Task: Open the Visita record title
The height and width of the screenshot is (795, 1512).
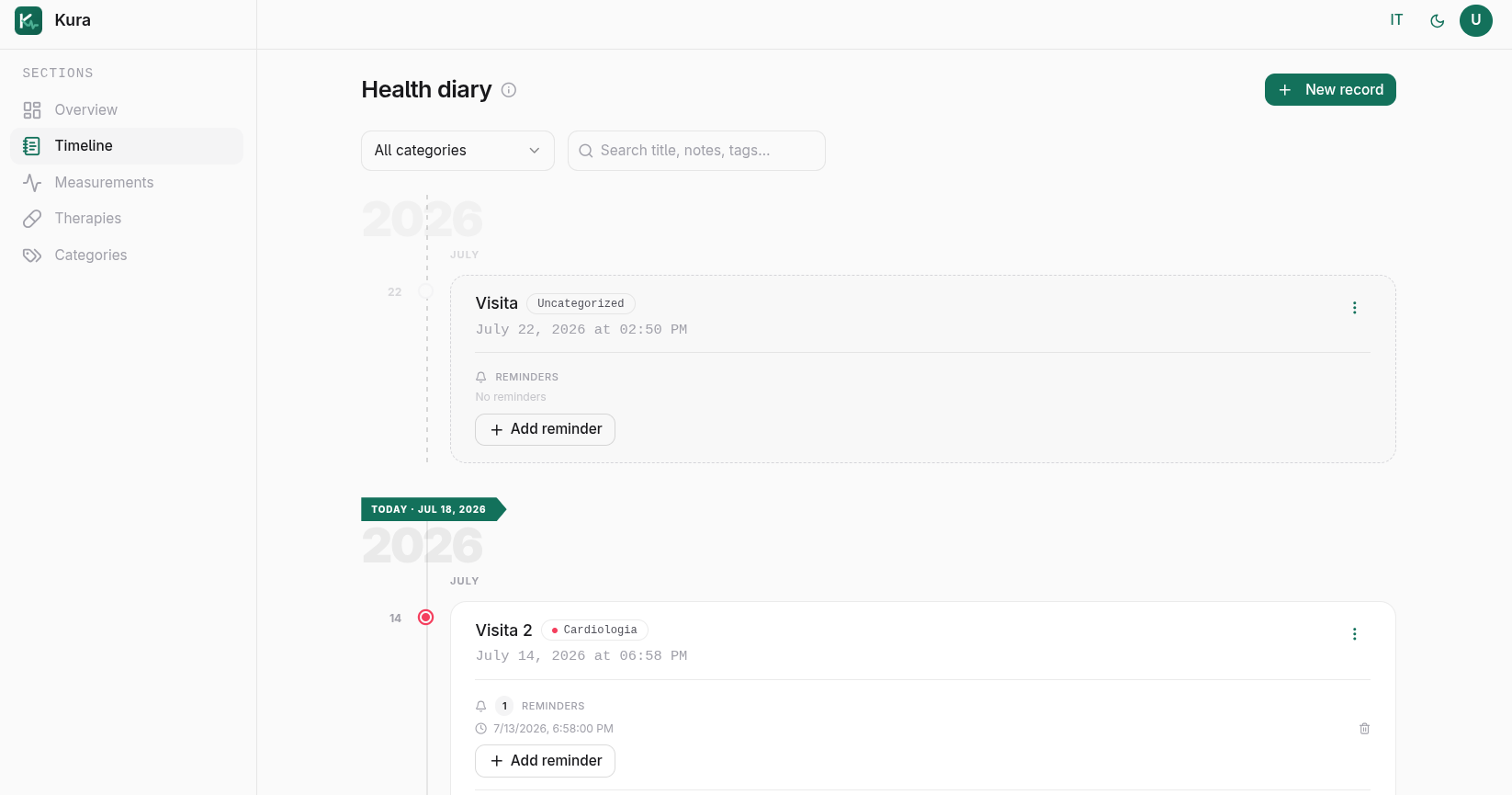Action: tap(497, 303)
